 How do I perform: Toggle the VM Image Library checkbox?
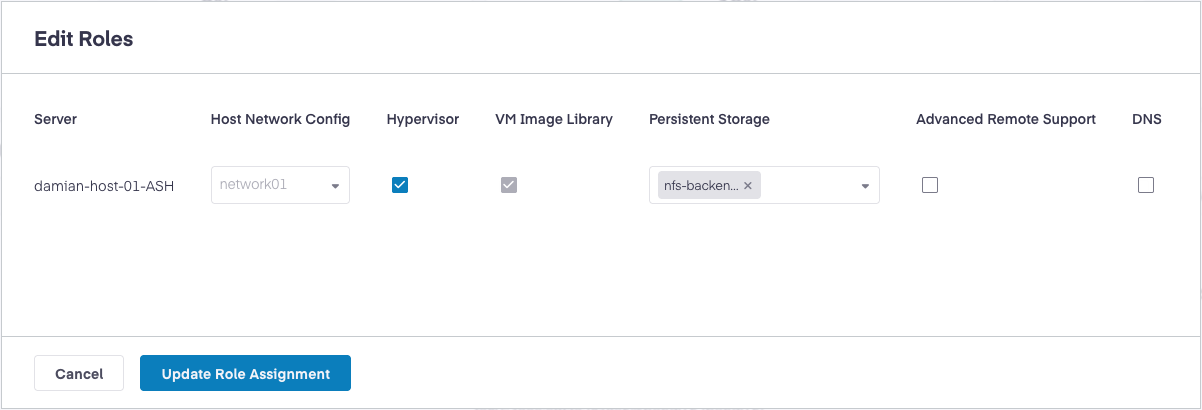point(509,185)
